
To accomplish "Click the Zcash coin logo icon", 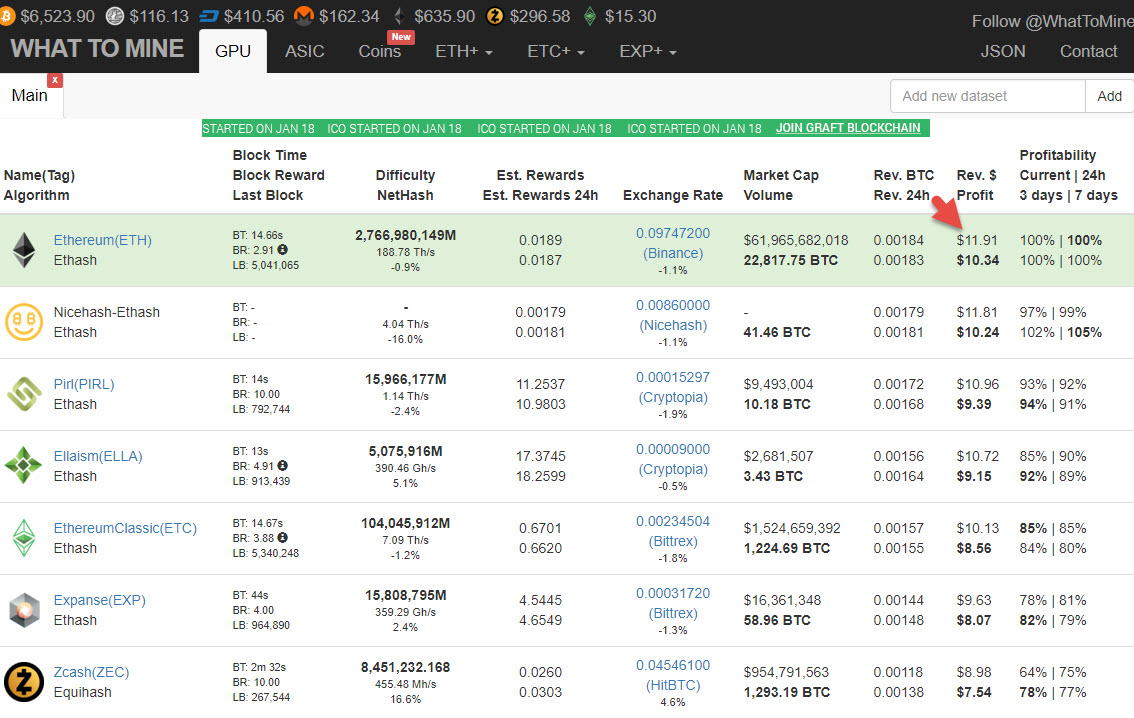I will (23, 682).
